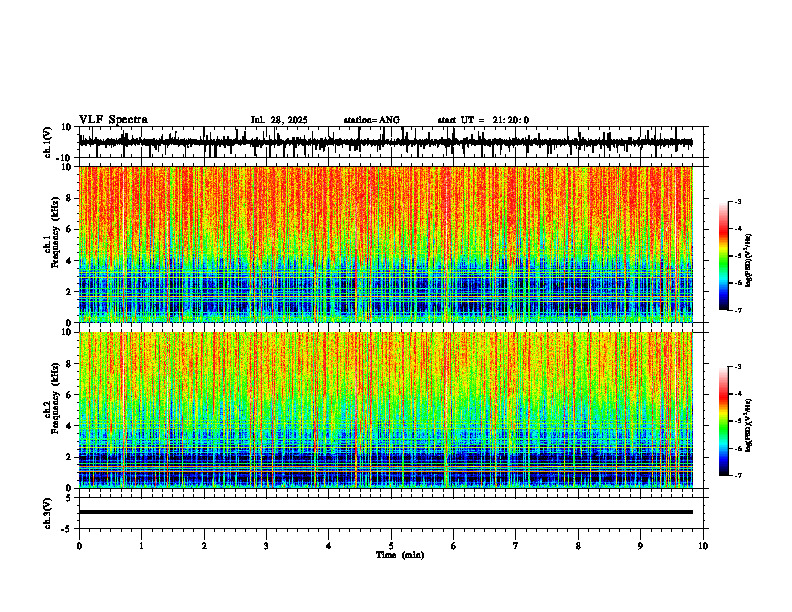The image size is (792, 612).
Task: Click the flat ch.3 voltage trace line
Action: pos(385,512)
